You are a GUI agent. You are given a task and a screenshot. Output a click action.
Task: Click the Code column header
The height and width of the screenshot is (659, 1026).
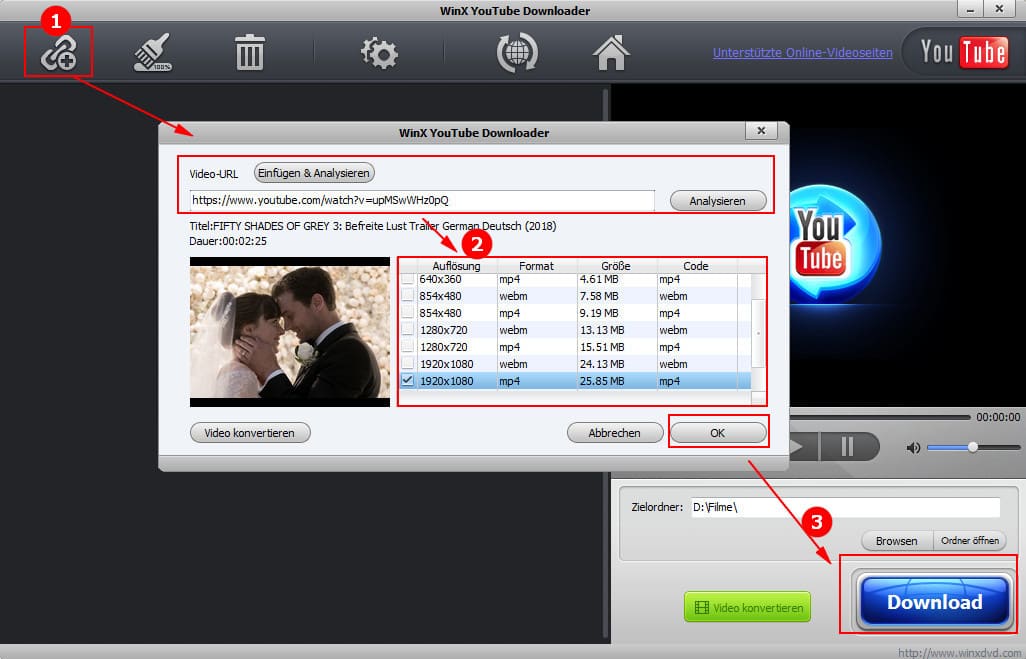[696, 266]
